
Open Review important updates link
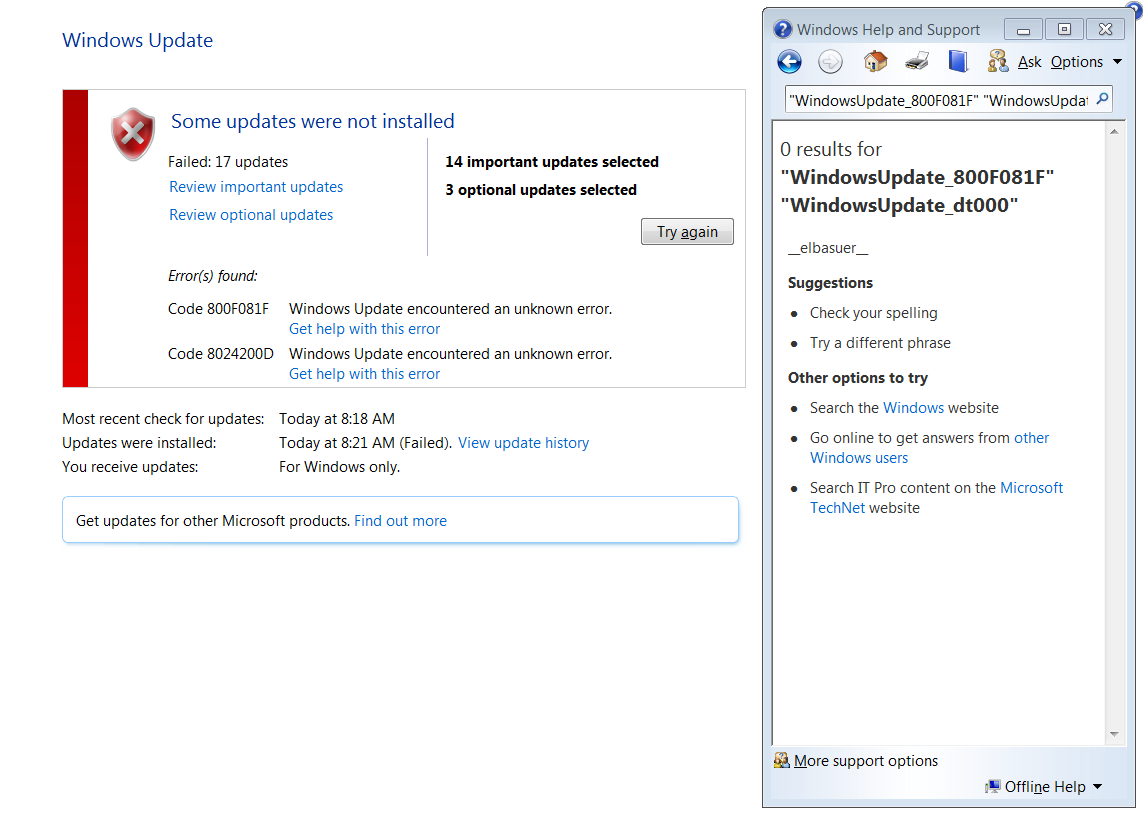click(x=256, y=187)
